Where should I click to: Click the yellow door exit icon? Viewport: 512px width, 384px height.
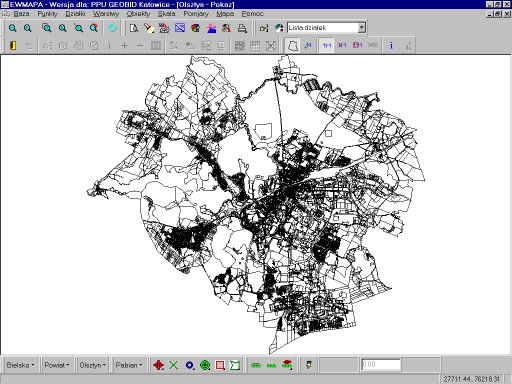(13, 45)
